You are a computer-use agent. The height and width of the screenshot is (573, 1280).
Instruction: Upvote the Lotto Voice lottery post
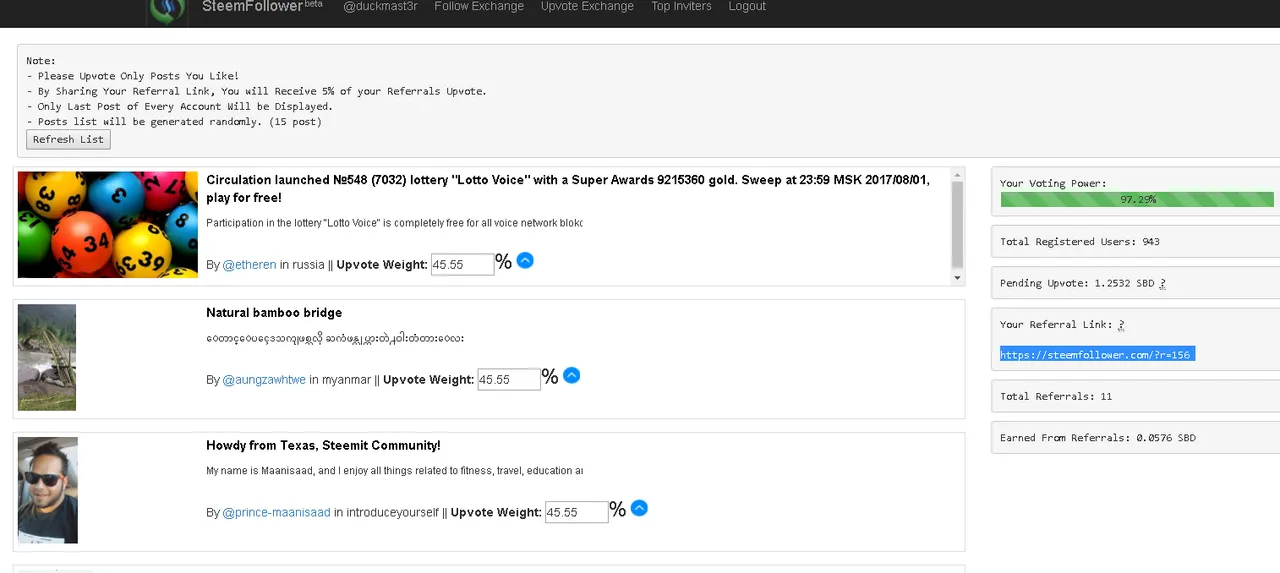point(525,260)
